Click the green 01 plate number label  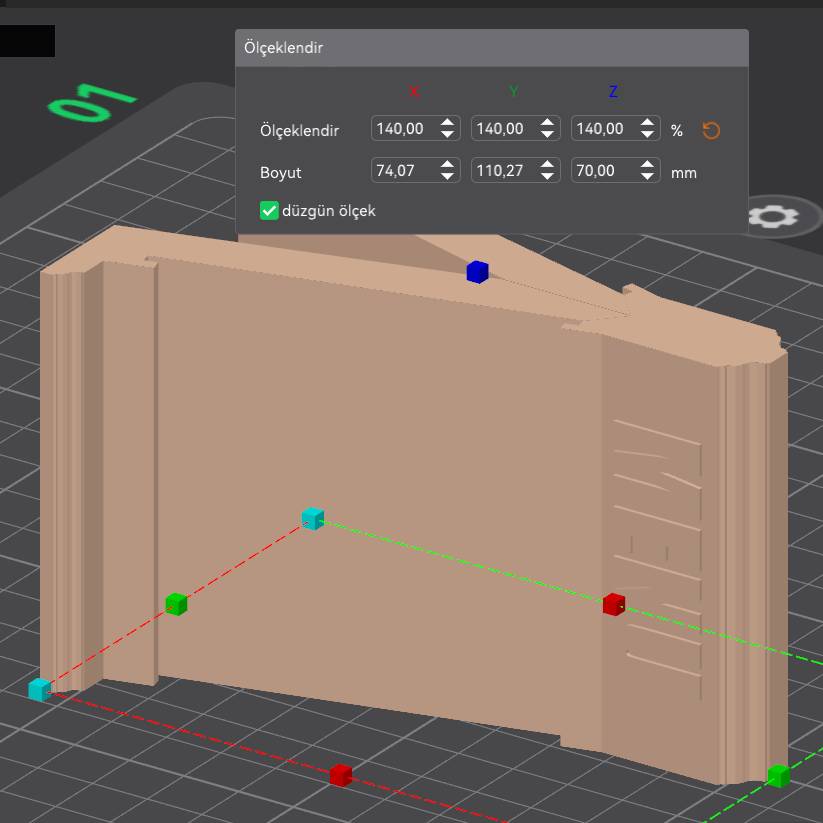click(92, 102)
